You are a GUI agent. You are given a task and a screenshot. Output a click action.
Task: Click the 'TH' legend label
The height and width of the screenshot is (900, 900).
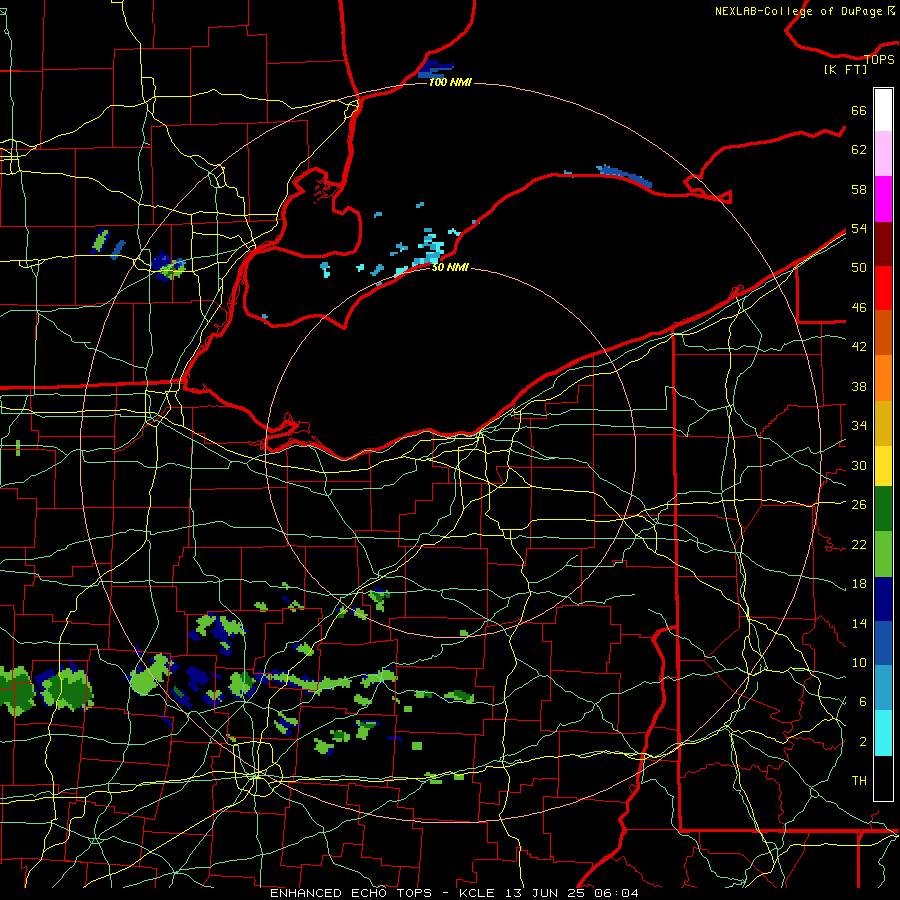[859, 780]
